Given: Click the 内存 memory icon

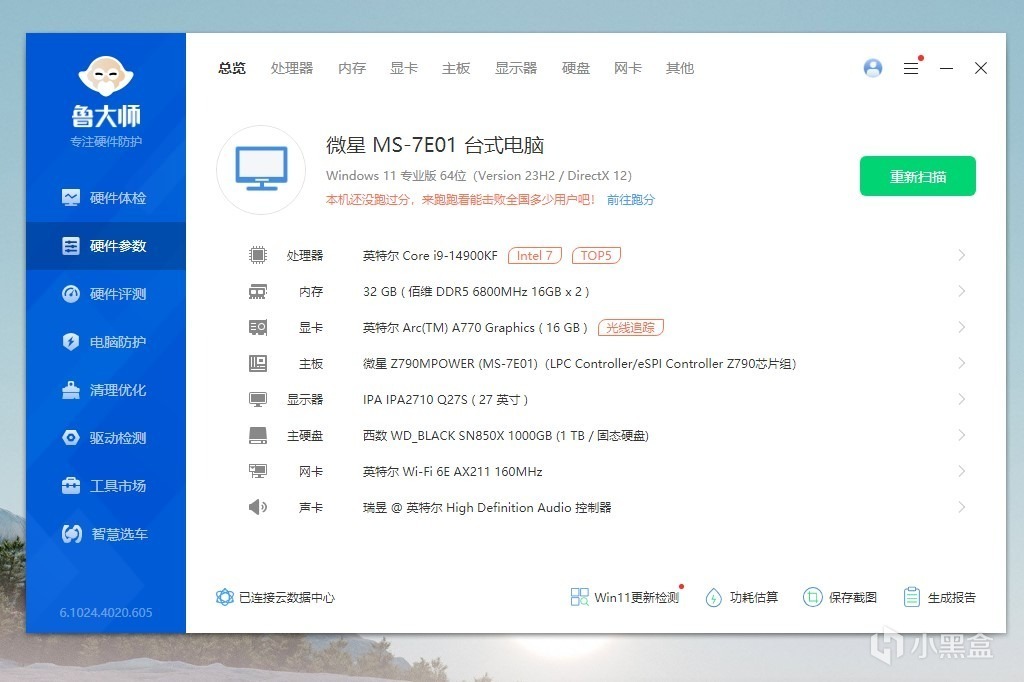Looking at the screenshot, I should 258,291.
